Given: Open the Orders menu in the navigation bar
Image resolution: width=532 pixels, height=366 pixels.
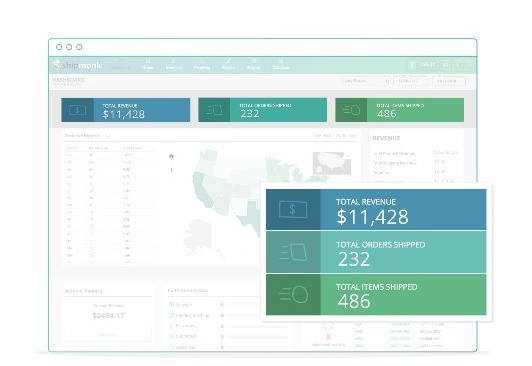Looking at the screenshot, I should click(148, 64).
